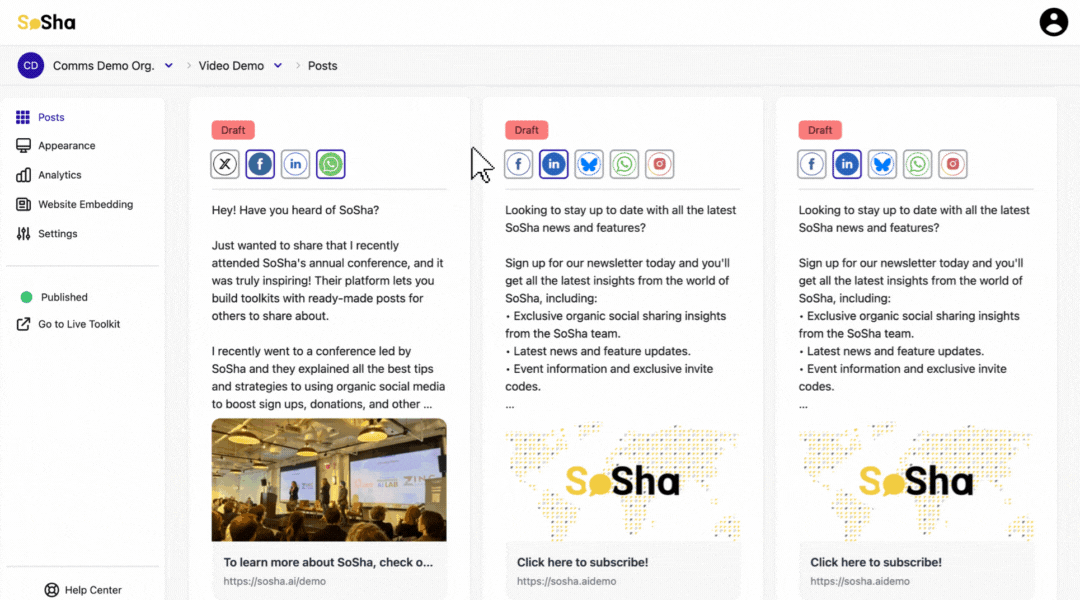
Task: Open the middle post SoSha map image
Action: 622,479
